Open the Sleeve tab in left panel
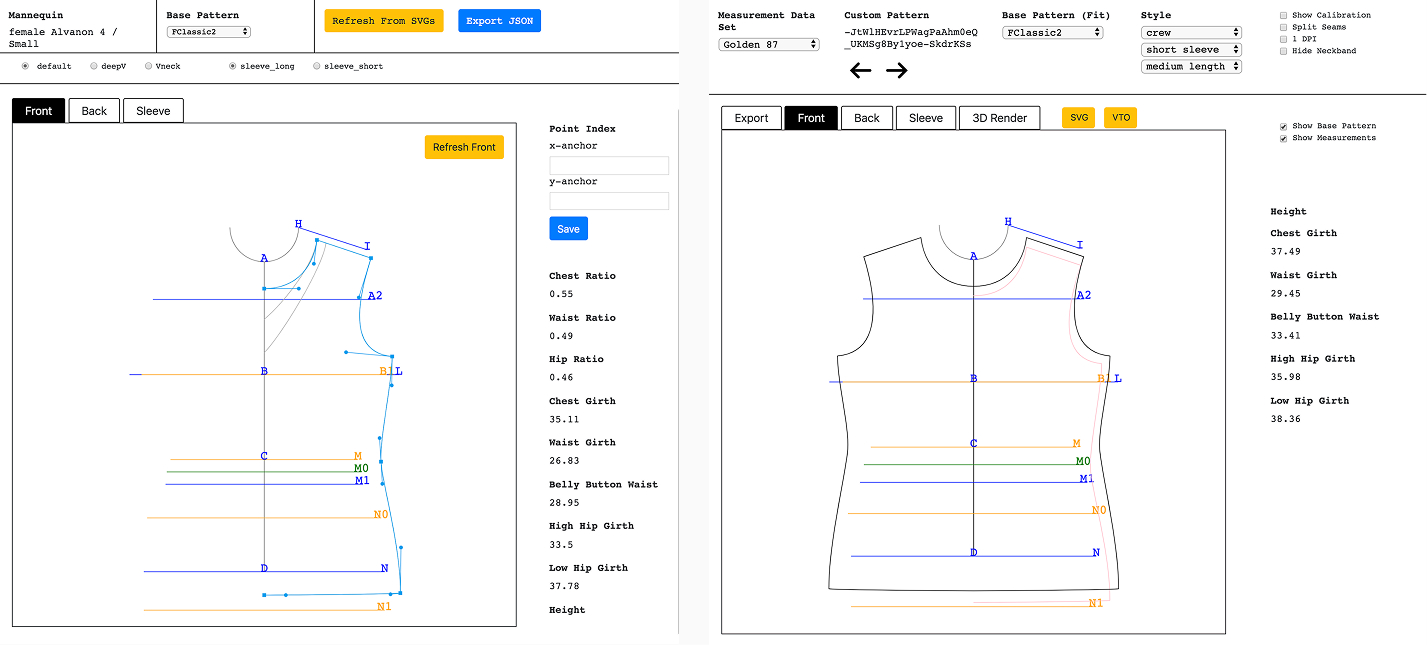 click(153, 111)
